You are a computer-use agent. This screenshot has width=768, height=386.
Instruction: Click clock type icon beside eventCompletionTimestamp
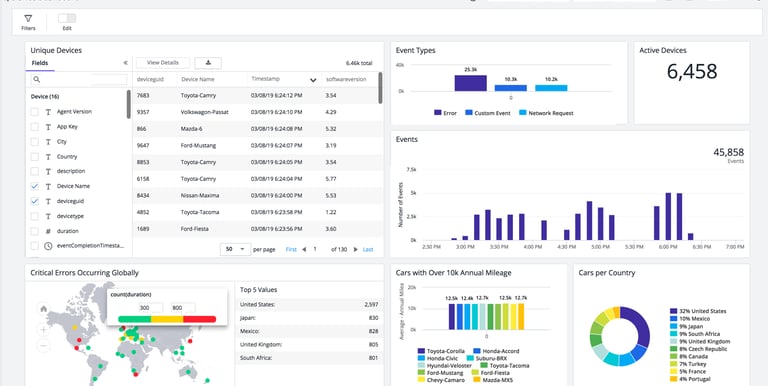point(48,246)
